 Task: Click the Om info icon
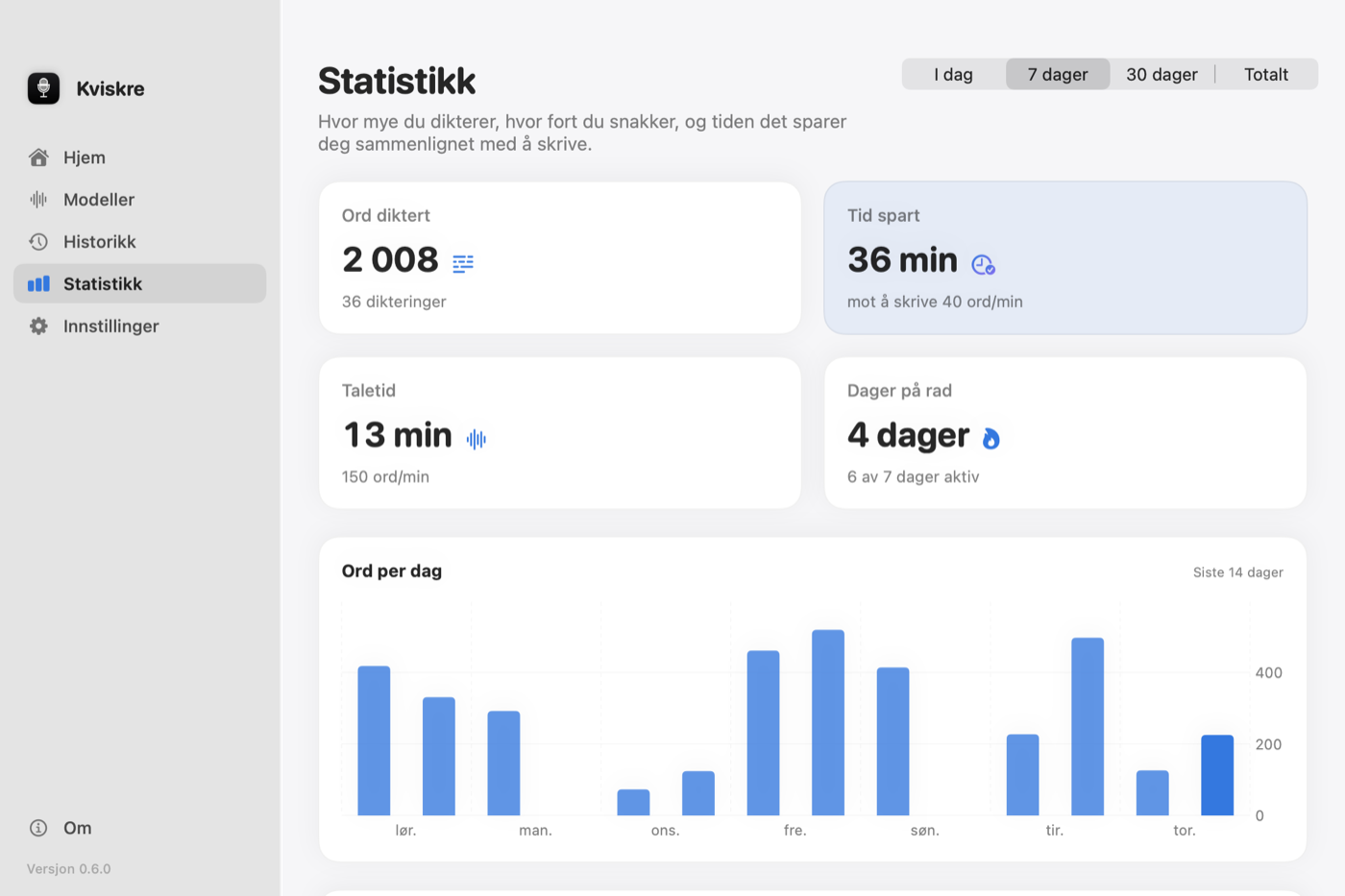coord(38,828)
